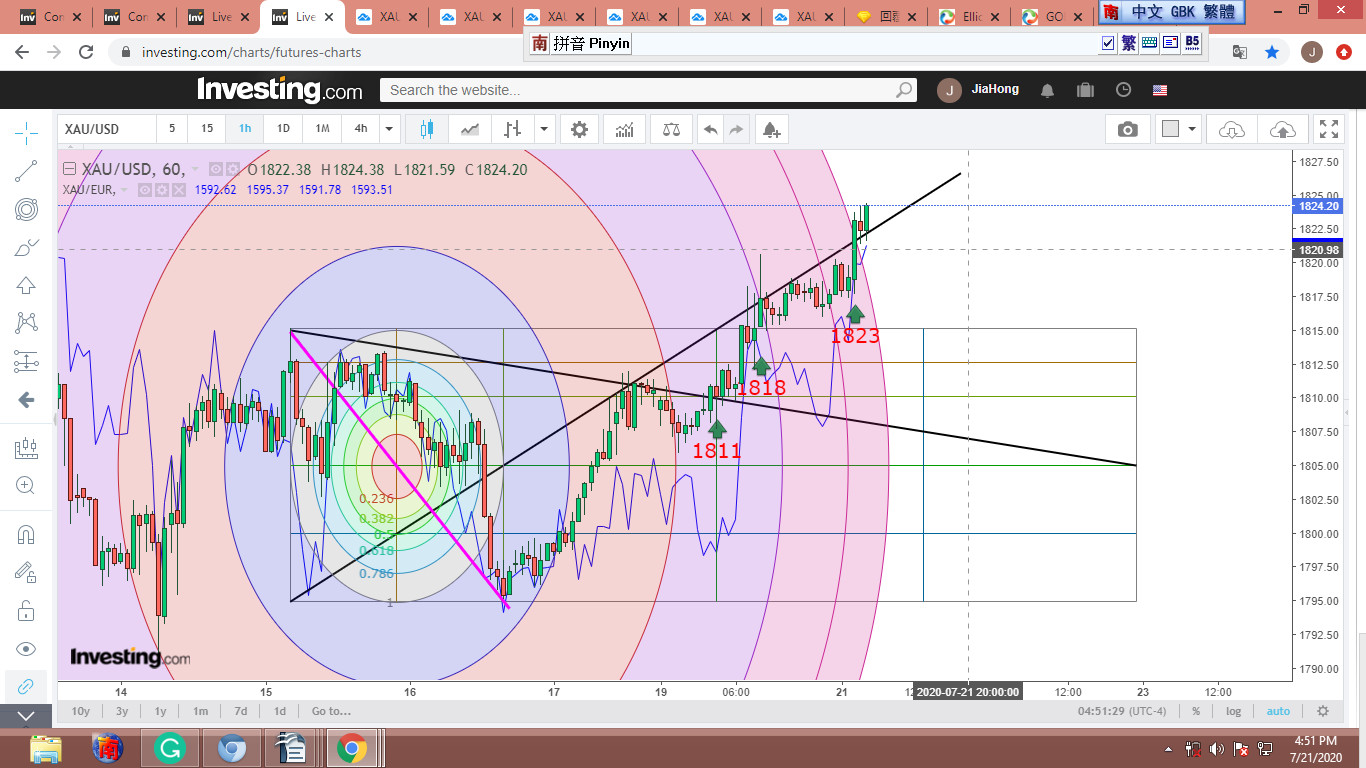Open the Compare symbols scale icon
The height and width of the screenshot is (768, 1366).
click(x=671, y=129)
